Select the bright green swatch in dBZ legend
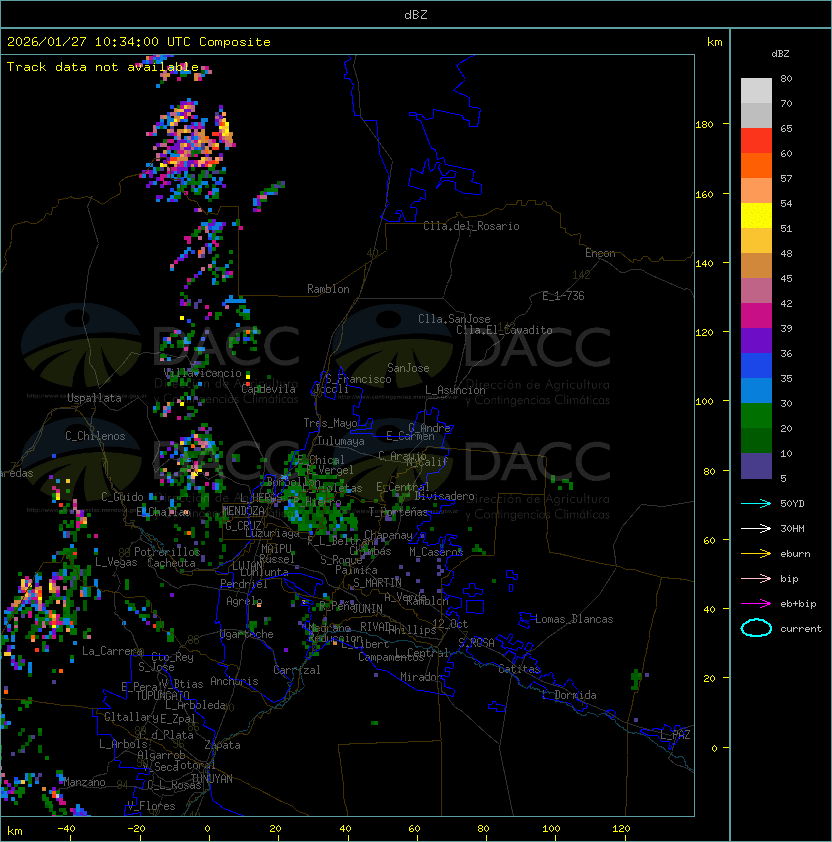 tap(756, 415)
